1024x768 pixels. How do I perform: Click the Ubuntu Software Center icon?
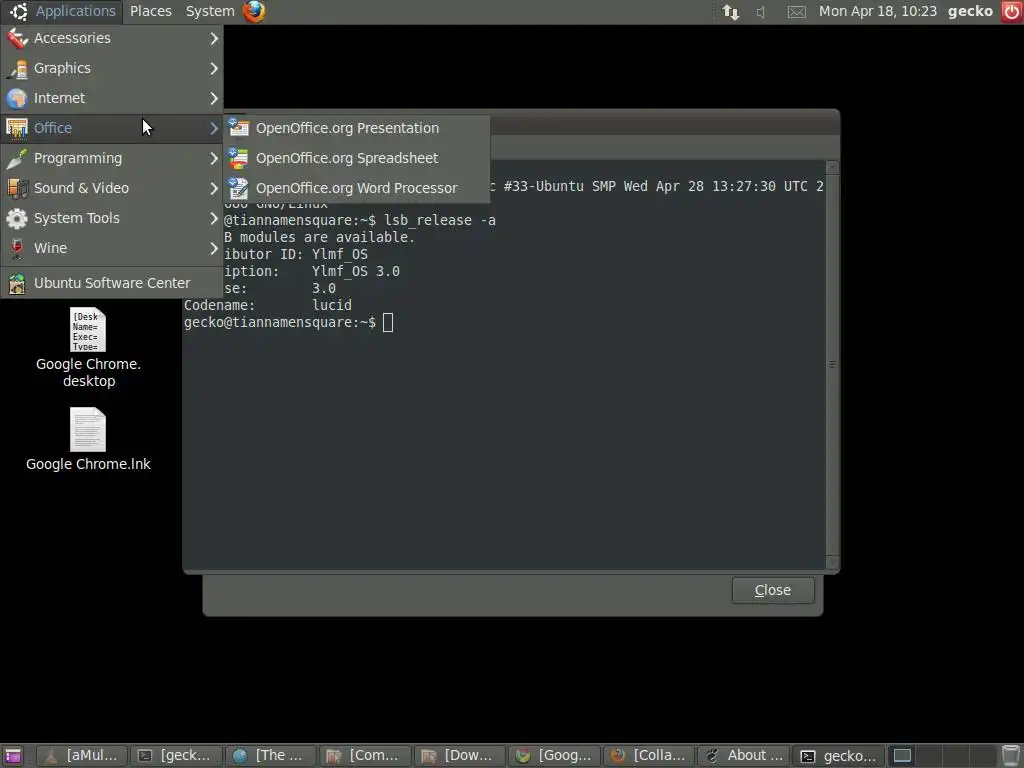coord(17,283)
